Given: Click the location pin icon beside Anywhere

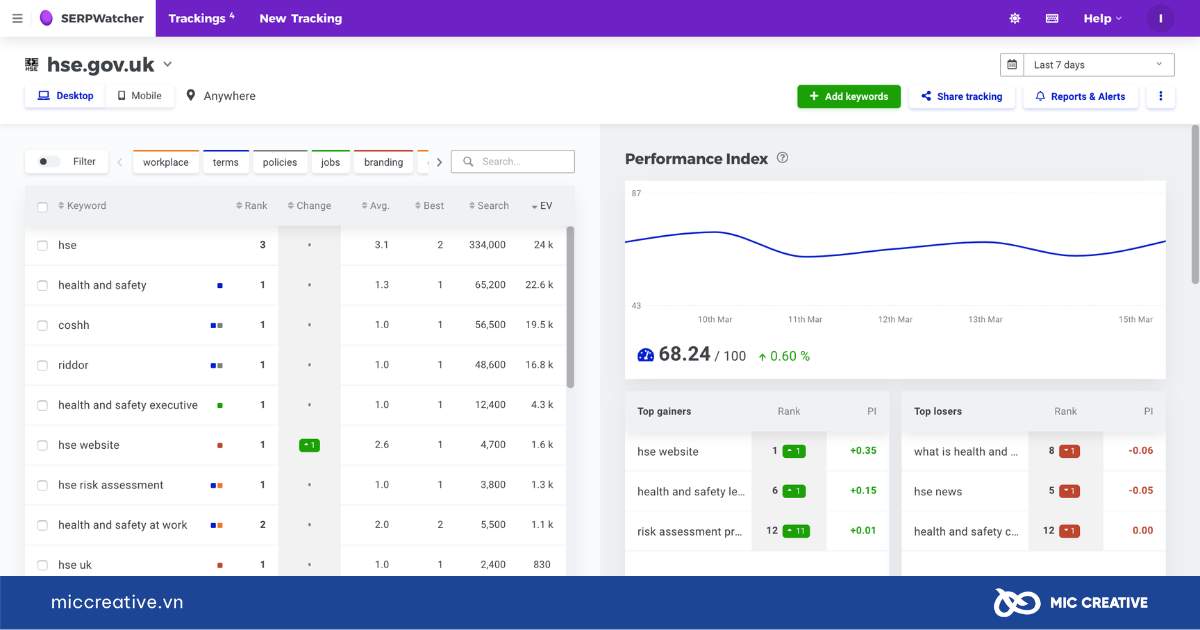Looking at the screenshot, I should coord(190,96).
